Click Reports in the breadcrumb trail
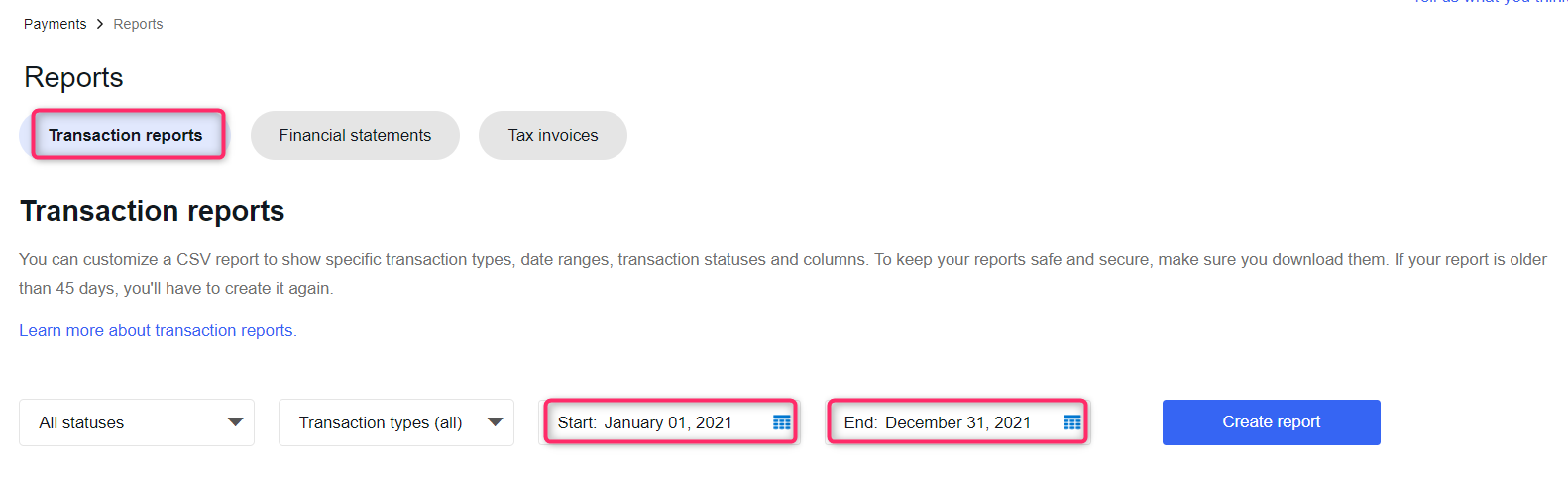 pos(138,24)
